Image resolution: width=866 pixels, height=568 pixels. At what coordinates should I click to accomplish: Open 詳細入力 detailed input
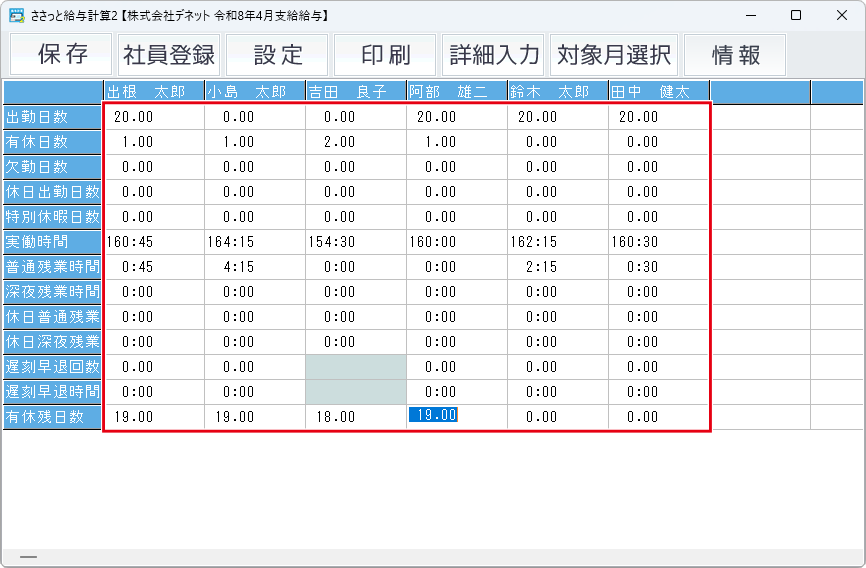click(x=494, y=55)
